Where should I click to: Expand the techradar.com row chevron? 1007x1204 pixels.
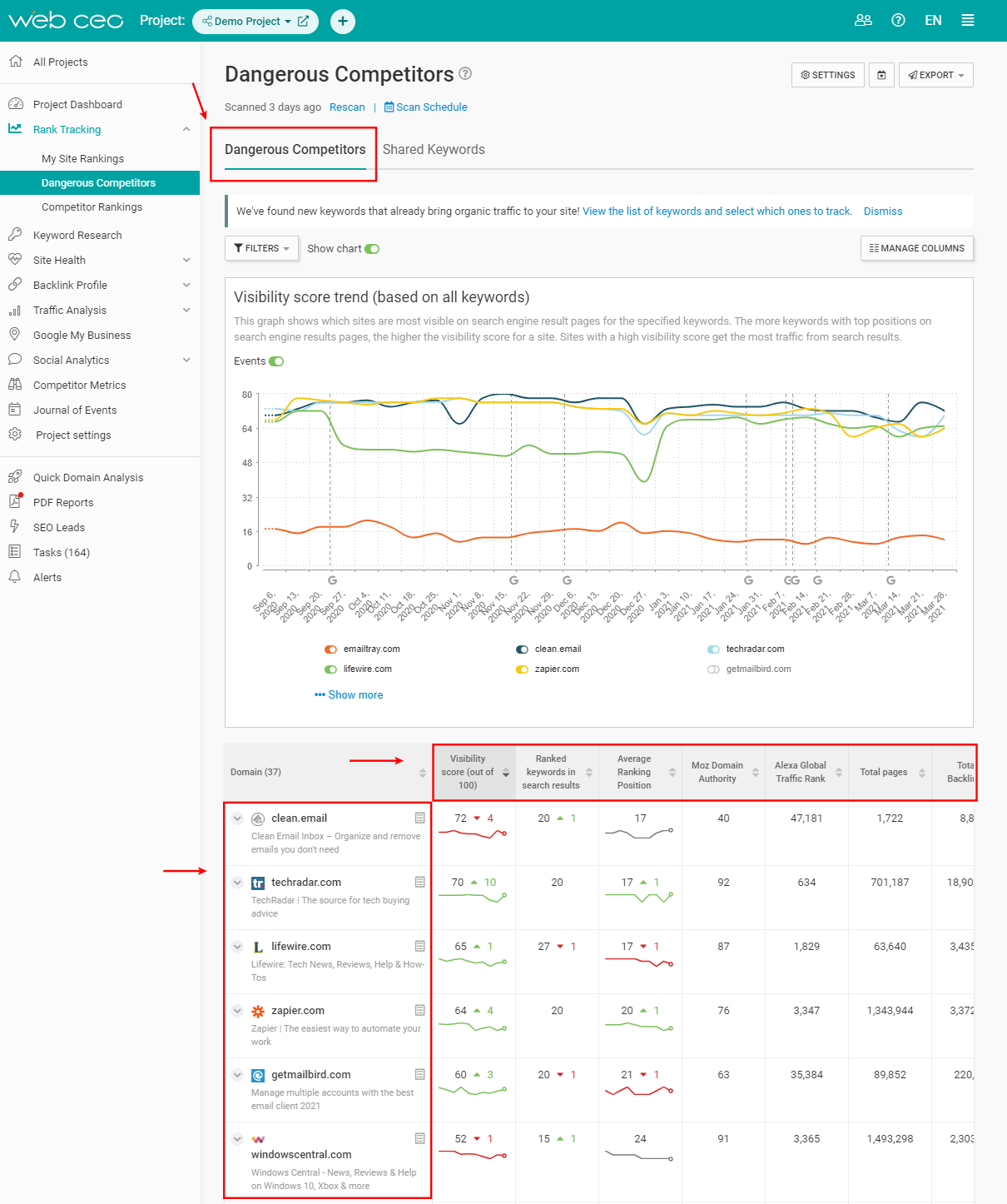[x=237, y=883]
